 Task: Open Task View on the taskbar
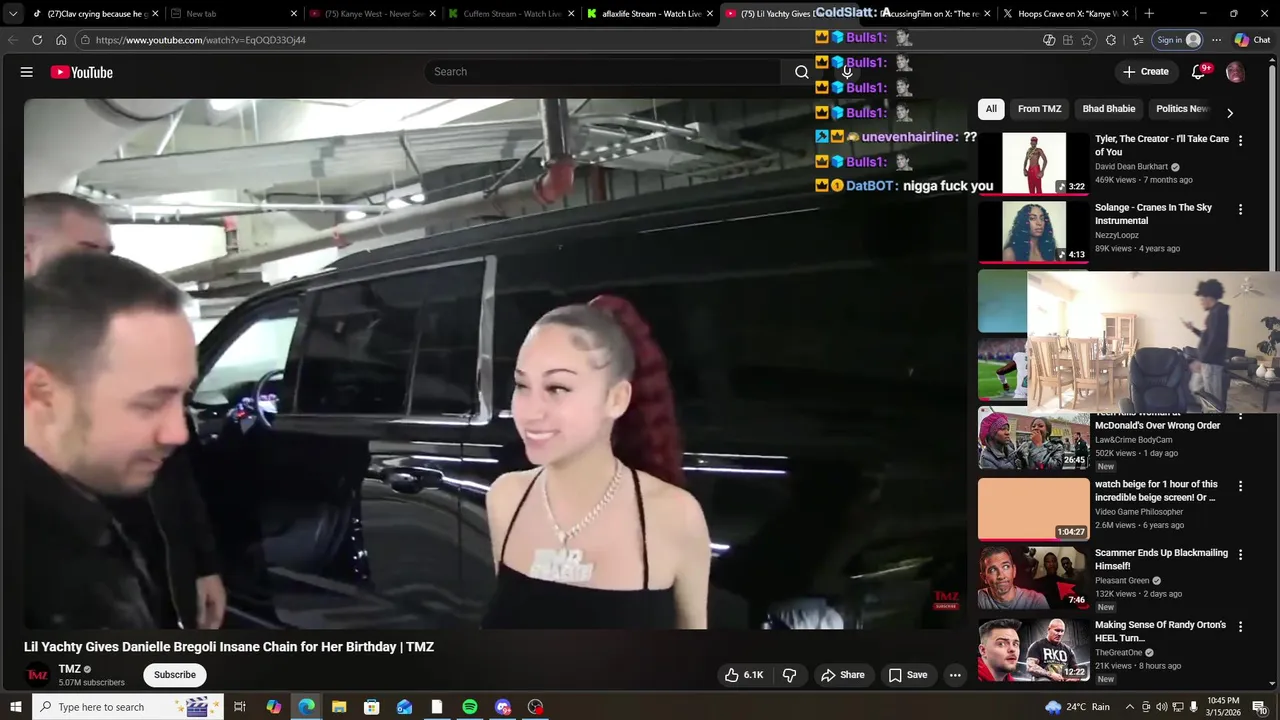point(240,707)
